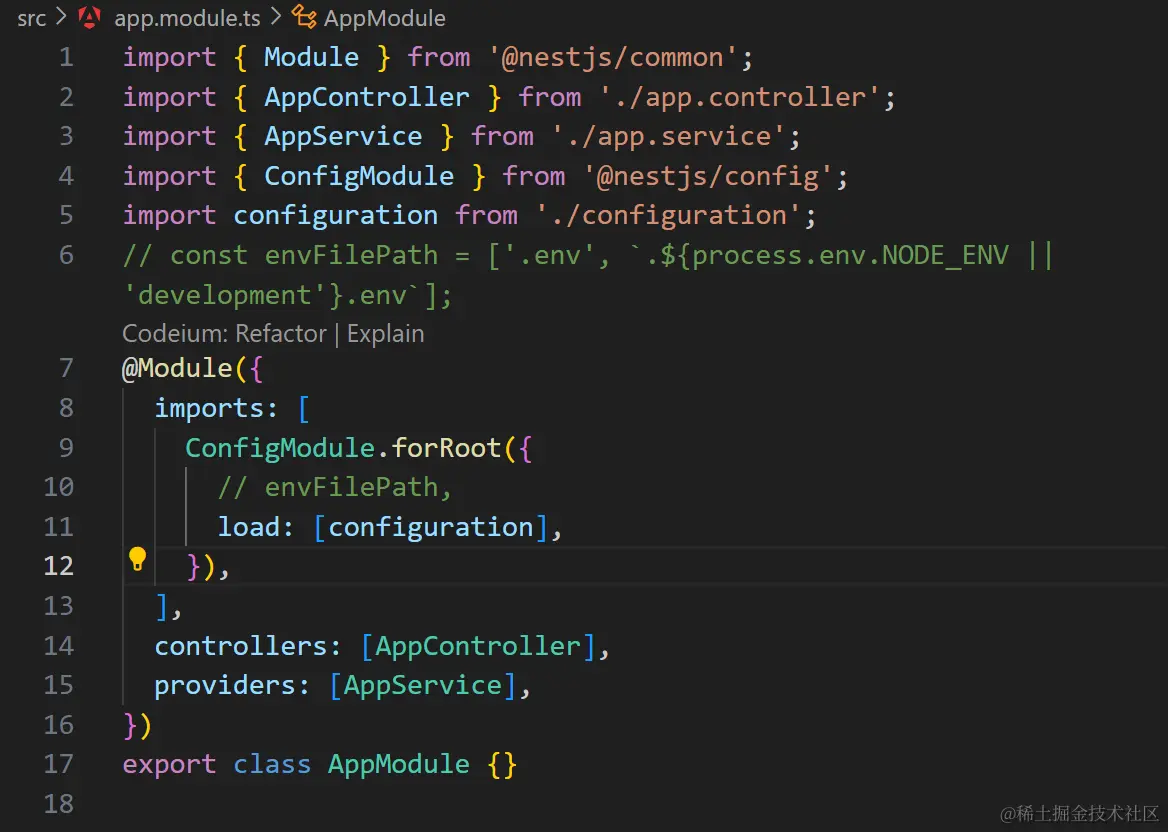Screen dimensions: 1168x832
Task: Click the 'development' string in the comment
Action: [x=224, y=296]
